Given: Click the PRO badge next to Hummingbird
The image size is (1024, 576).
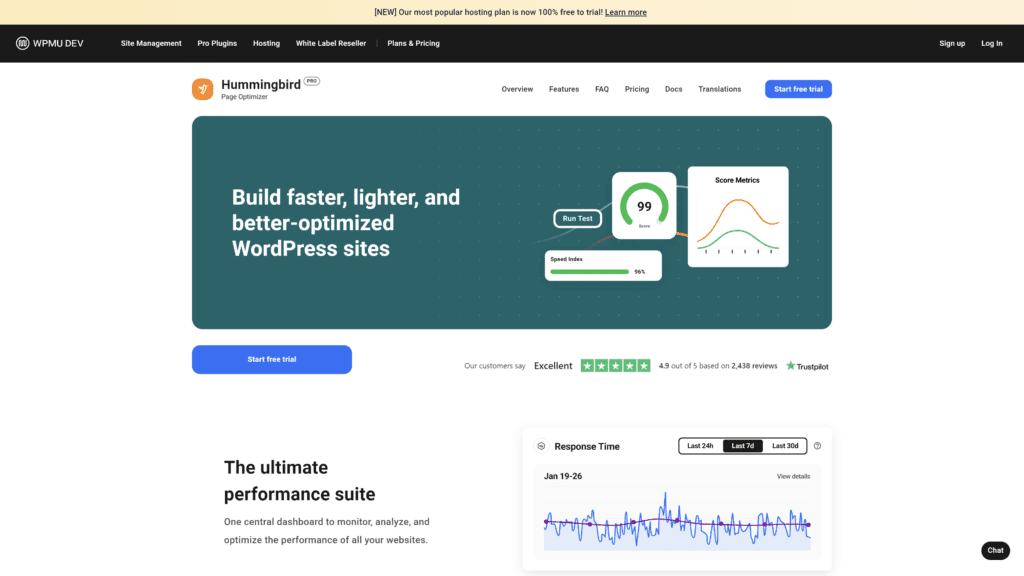Looking at the screenshot, I should [x=312, y=81].
